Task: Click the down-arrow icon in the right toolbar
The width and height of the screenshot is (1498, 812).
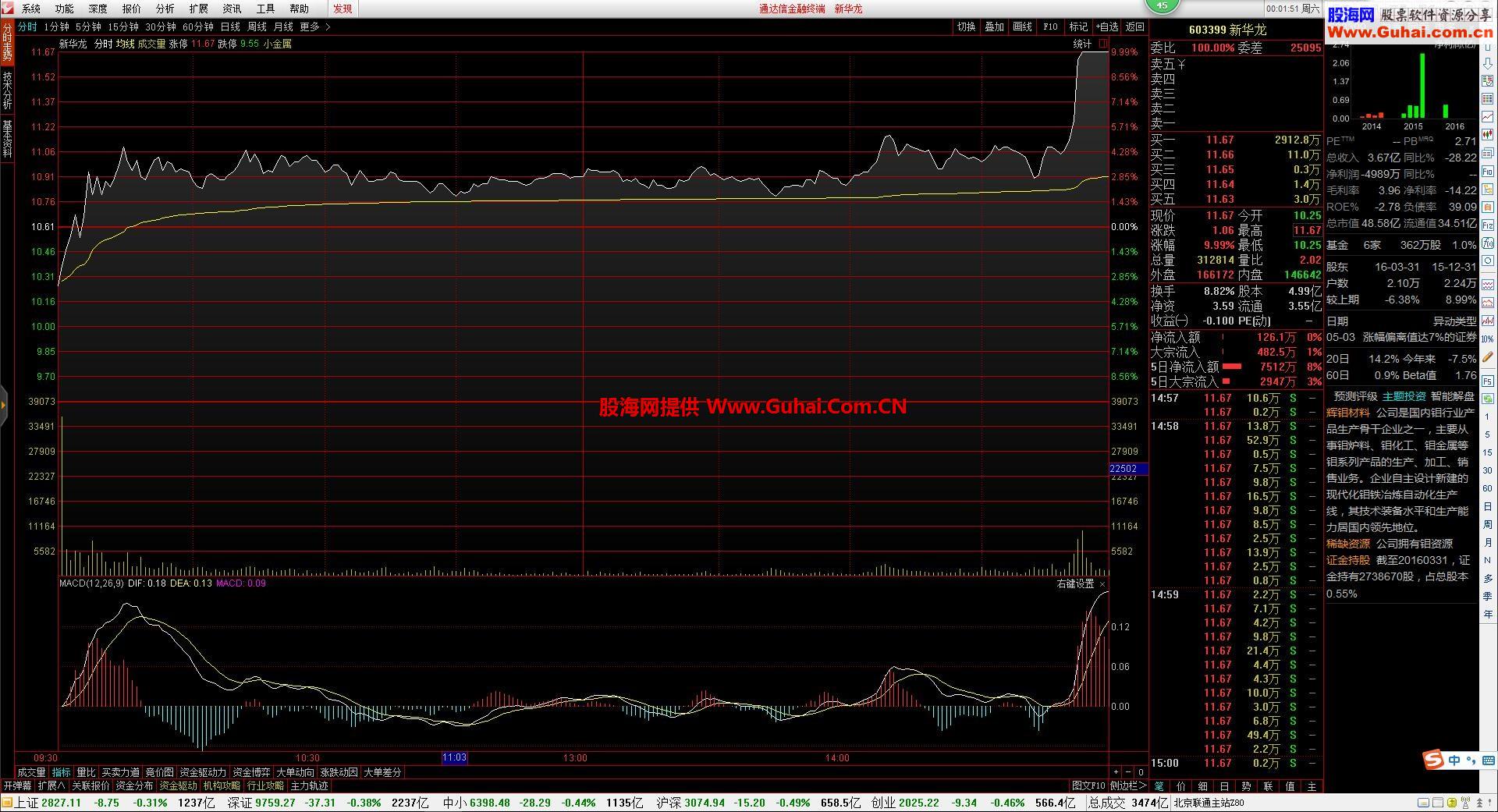Action: (x=1488, y=64)
